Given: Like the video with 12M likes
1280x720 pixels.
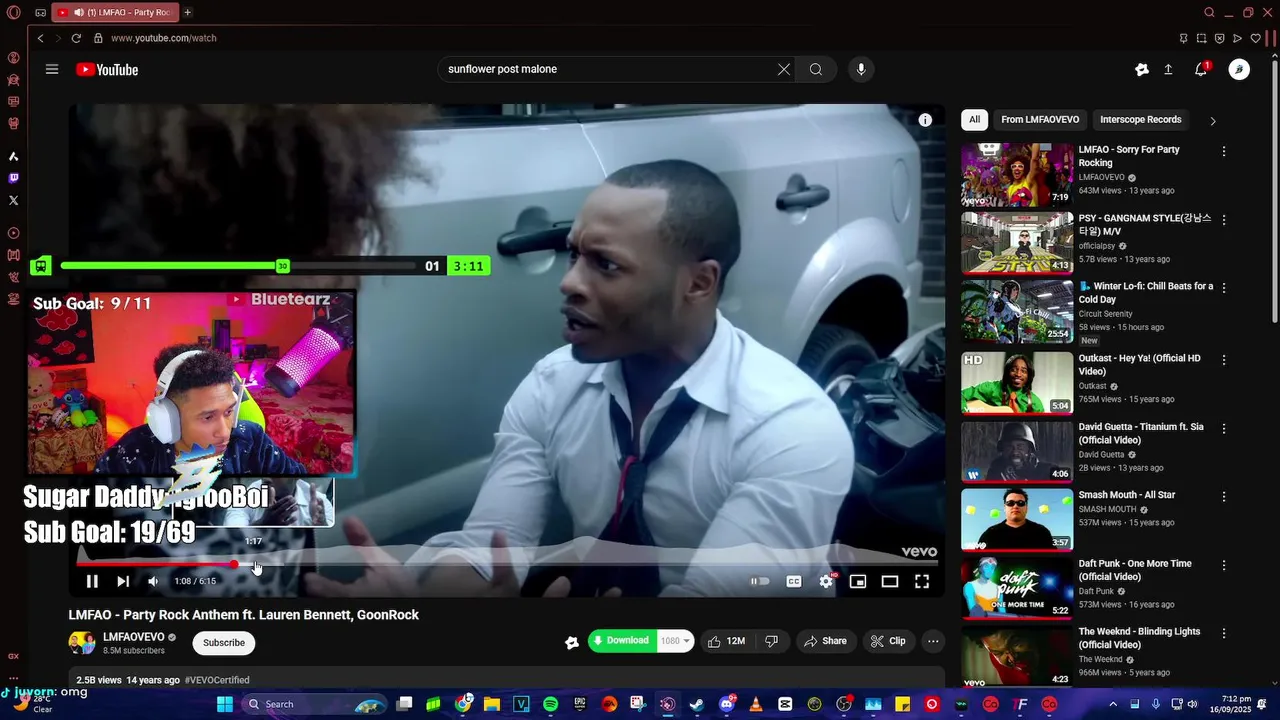Looking at the screenshot, I should point(726,641).
